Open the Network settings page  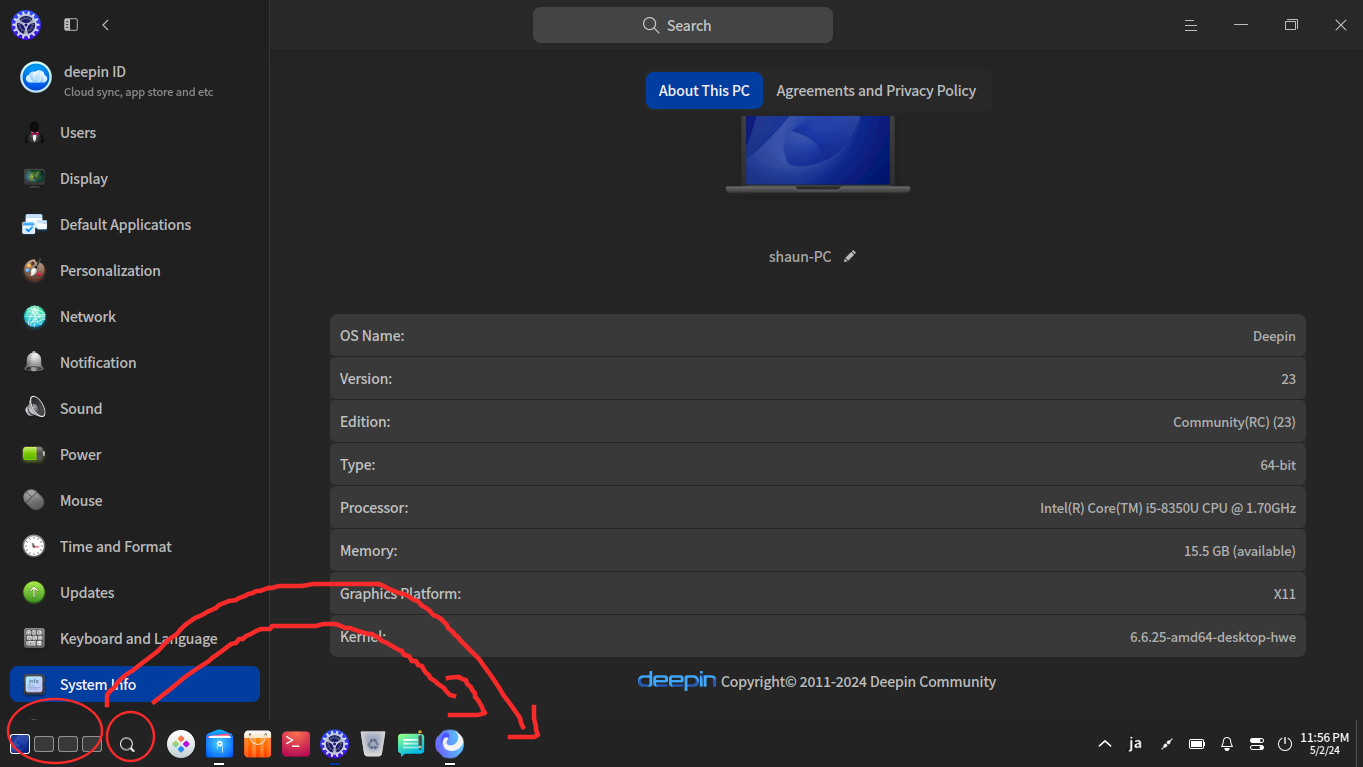pos(135,317)
